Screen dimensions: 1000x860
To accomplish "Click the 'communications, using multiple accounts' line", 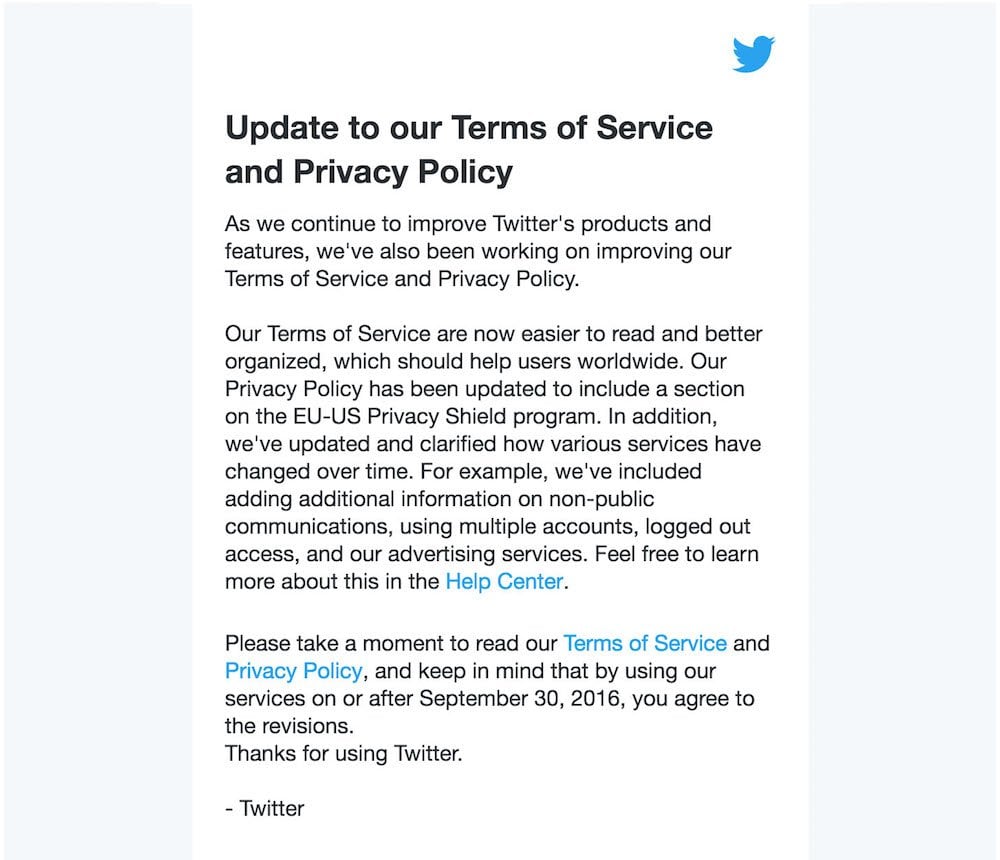I will click(487, 526).
